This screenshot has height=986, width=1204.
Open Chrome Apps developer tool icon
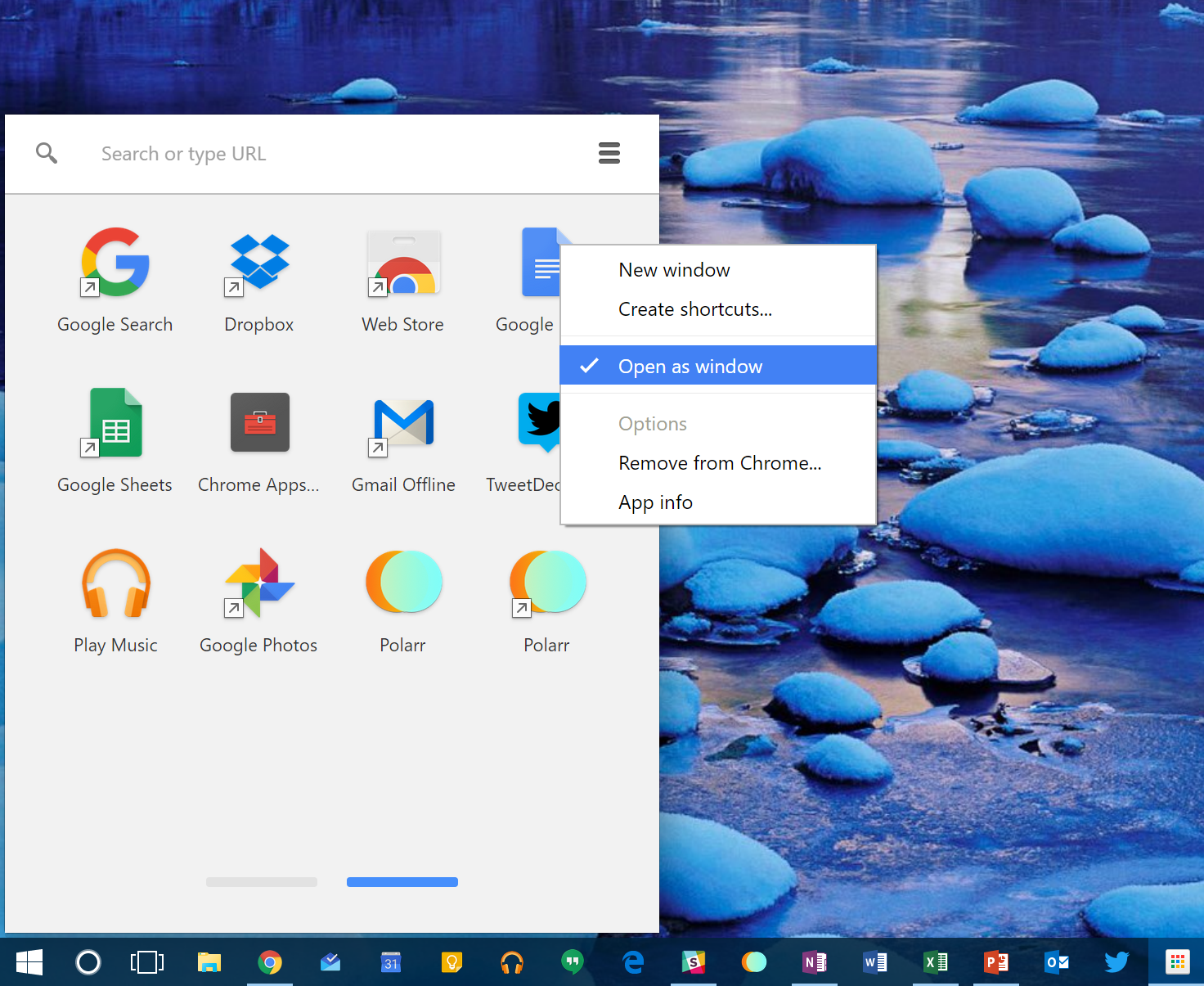259,422
